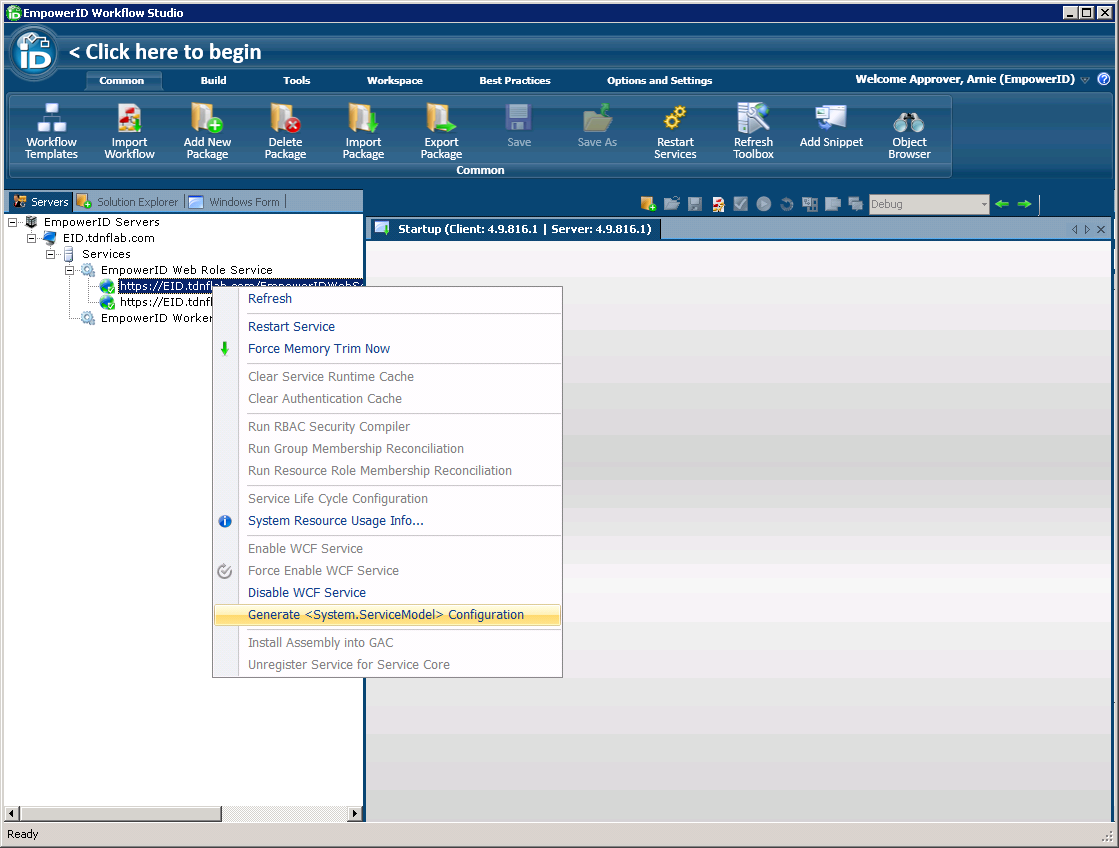Open the Object Browser binoculars icon
1119x848 pixels.
pos(909,120)
